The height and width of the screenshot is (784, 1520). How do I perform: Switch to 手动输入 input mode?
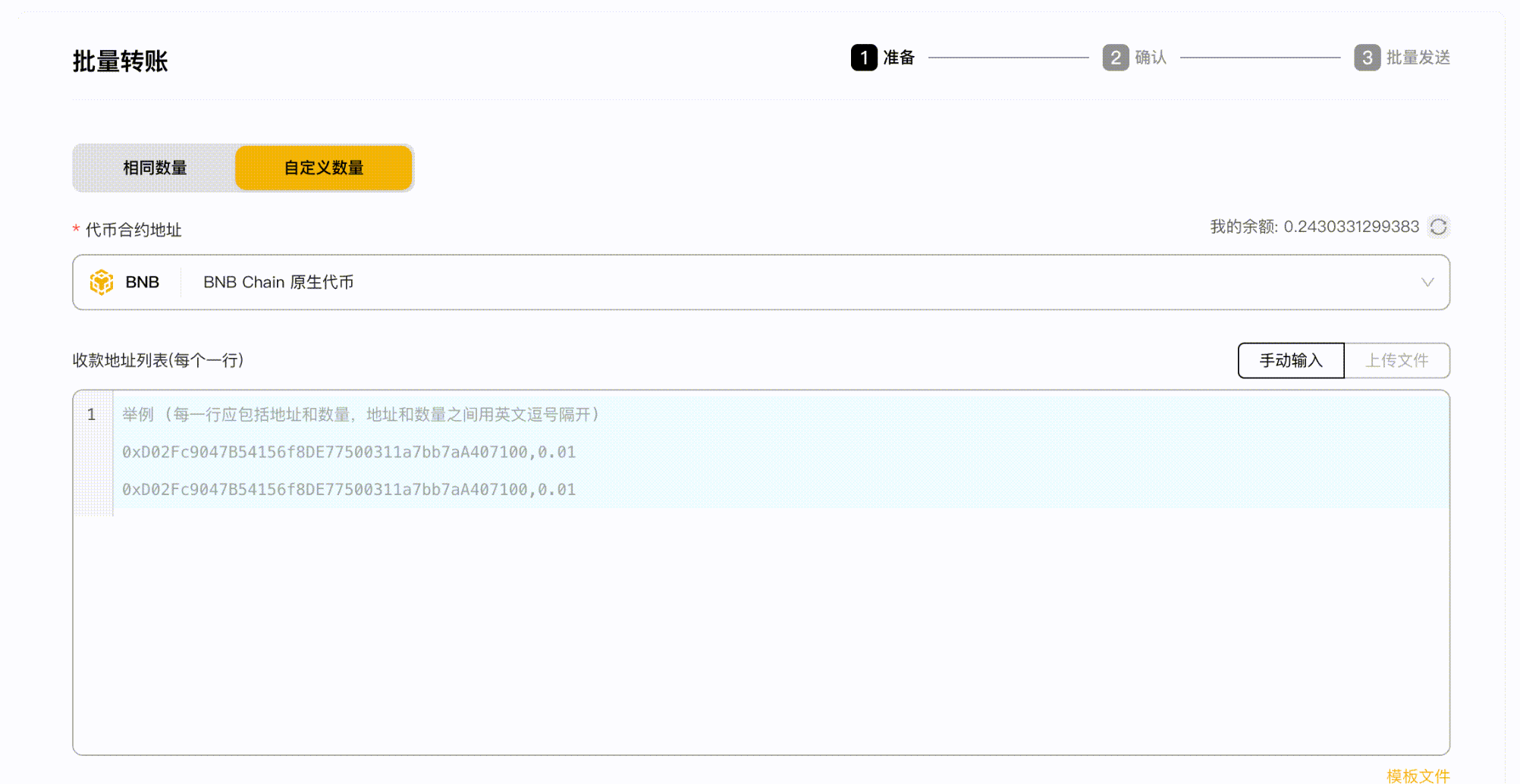coord(1291,360)
